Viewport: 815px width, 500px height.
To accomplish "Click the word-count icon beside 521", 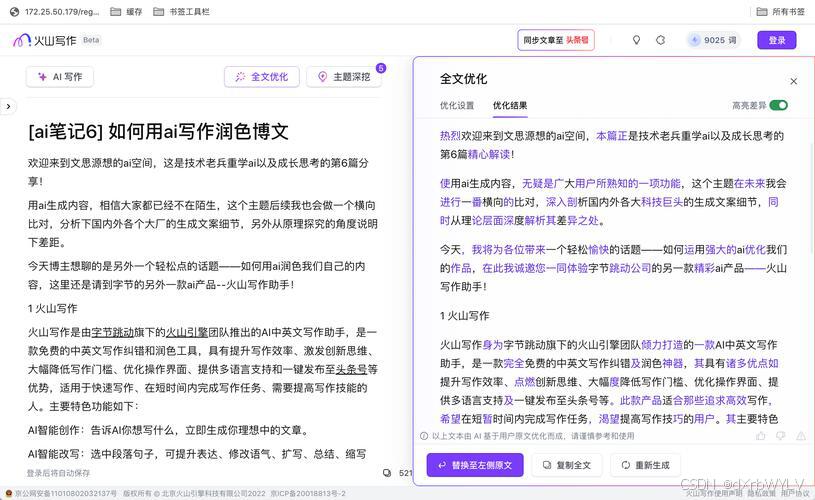I will 387,473.
